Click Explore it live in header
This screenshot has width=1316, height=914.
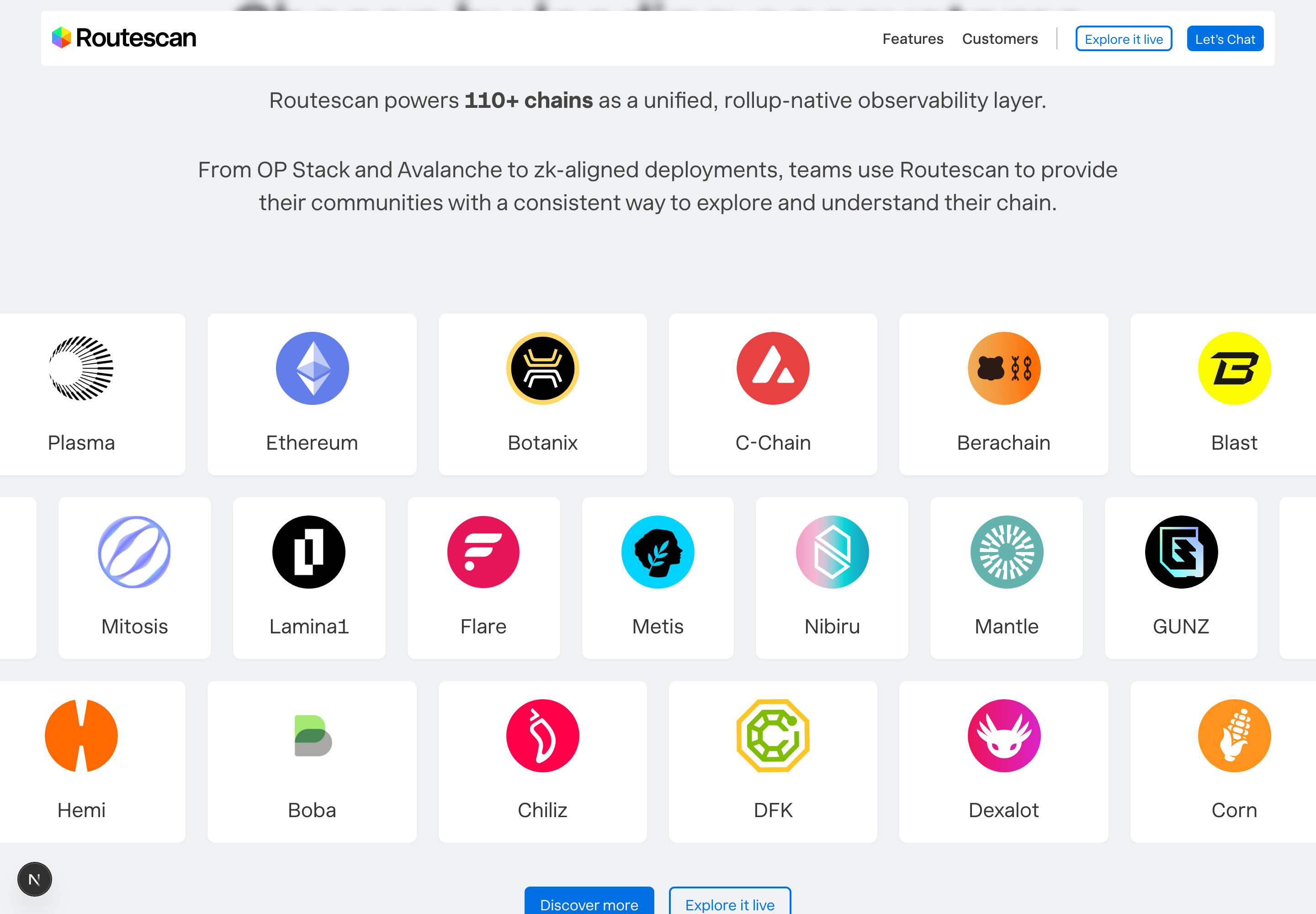(x=1124, y=39)
